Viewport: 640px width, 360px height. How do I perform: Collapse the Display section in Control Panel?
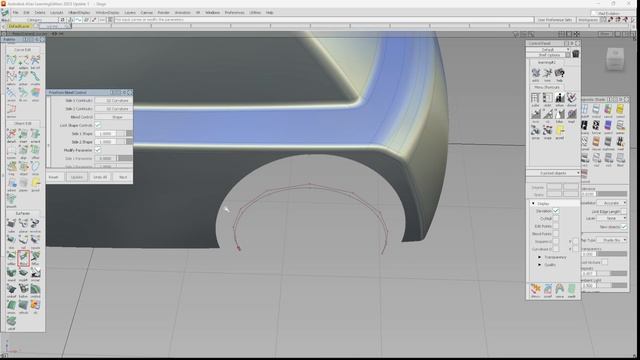coord(533,203)
